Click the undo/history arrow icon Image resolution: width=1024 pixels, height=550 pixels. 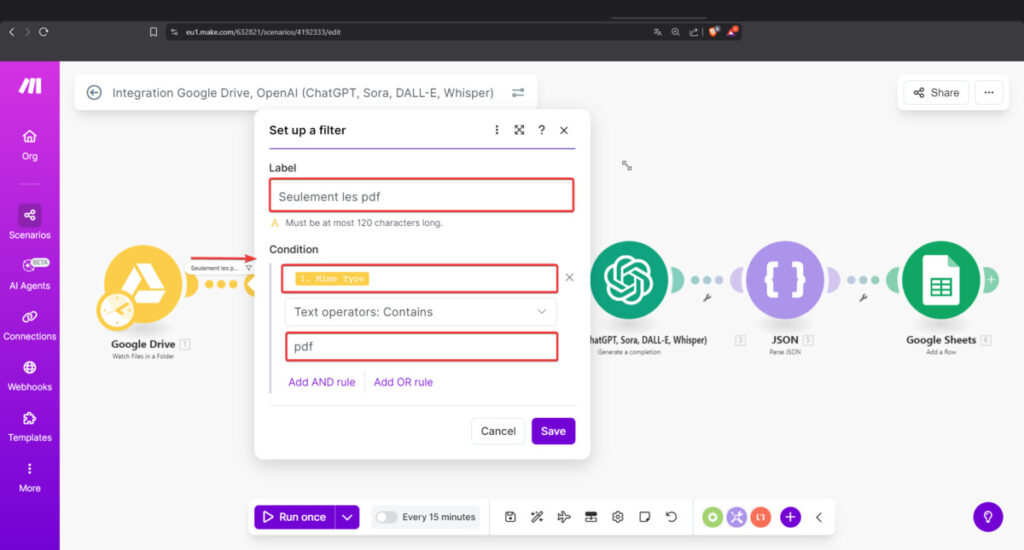(x=671, y=517)
